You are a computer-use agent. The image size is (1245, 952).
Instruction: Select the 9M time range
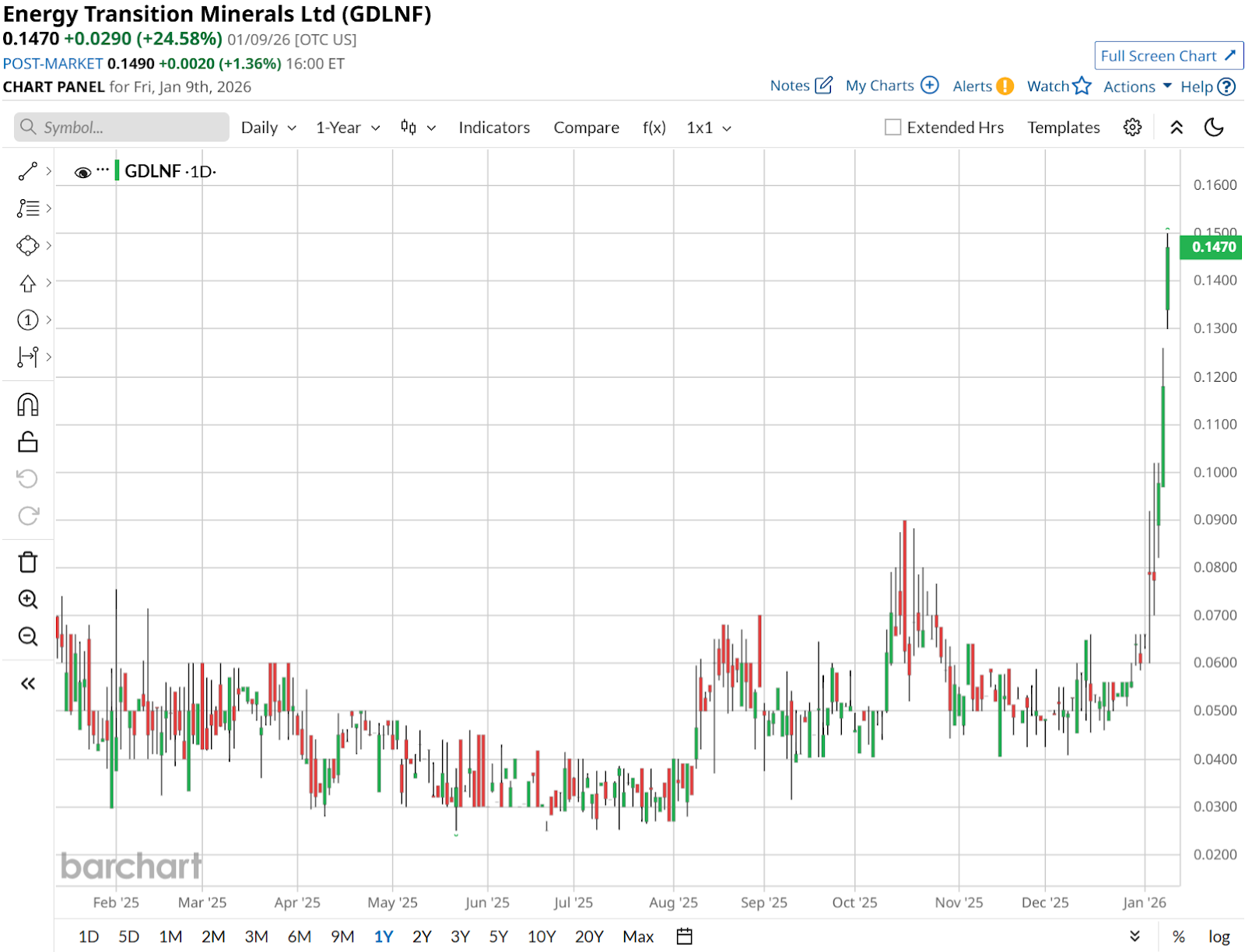pyautogui.click(x=342, y=936)
